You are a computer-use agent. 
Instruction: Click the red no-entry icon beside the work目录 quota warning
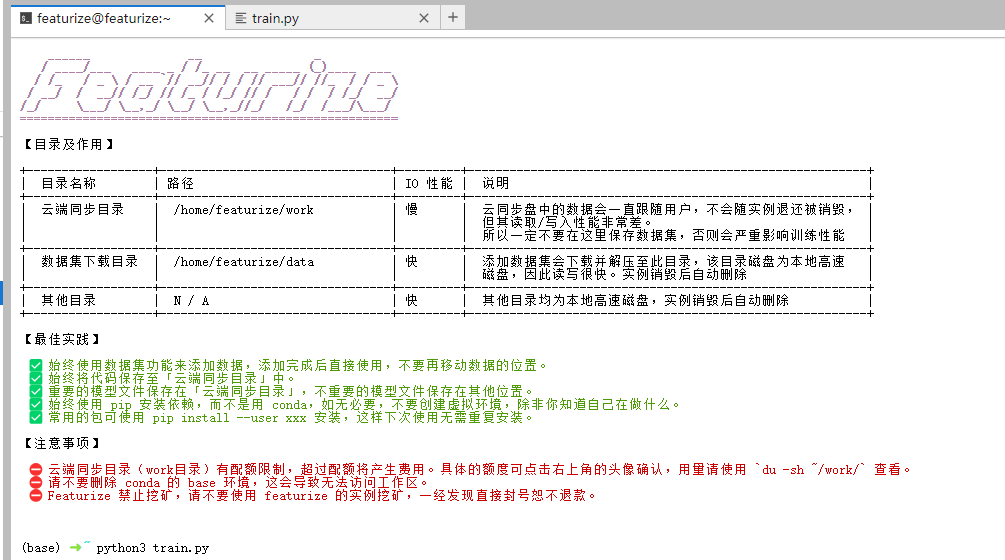tap(35, 469)
